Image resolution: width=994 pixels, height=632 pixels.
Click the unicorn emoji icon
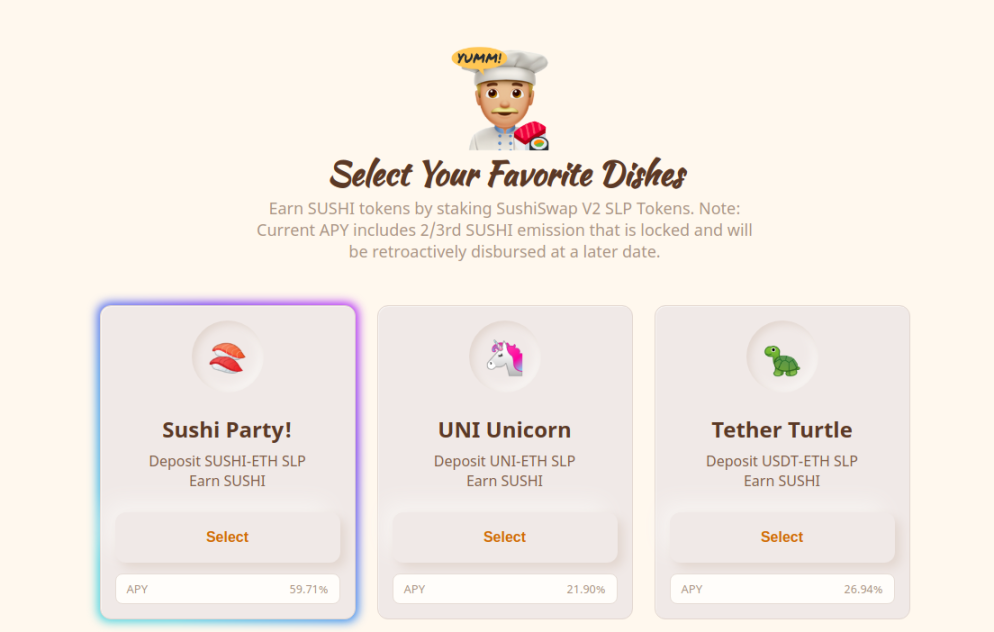(504, 357)
